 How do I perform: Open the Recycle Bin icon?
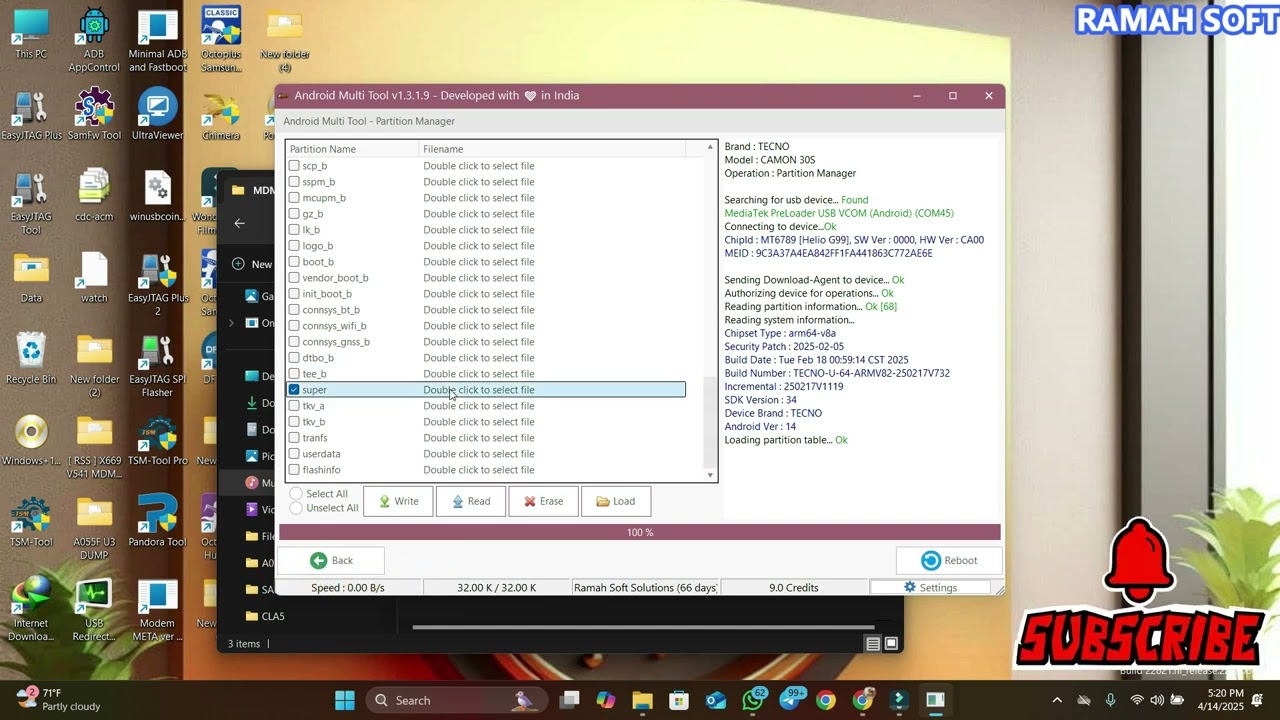pos(31,359)
